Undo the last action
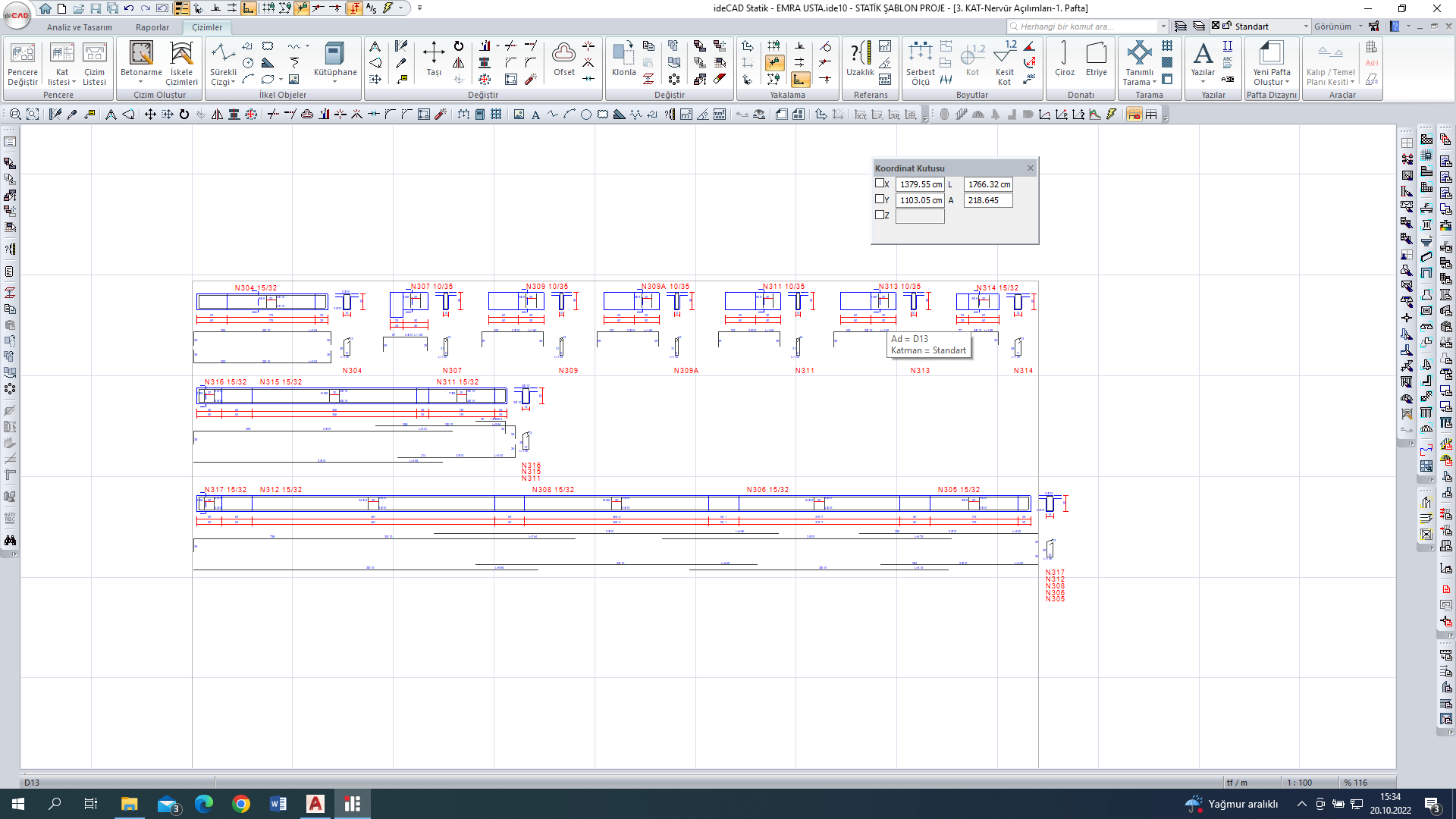The image size is (1456, 819). pos(129,8)
